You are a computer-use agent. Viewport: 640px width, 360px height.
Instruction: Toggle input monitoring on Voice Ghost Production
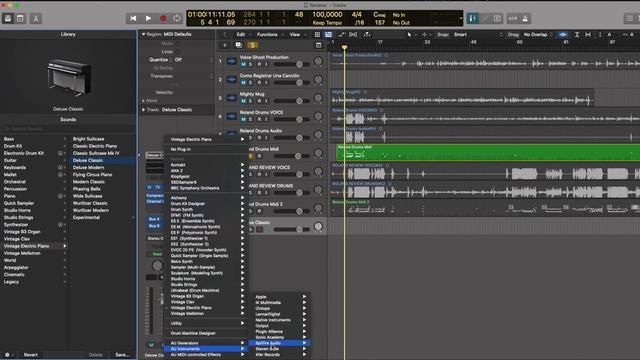coord(266,64)
